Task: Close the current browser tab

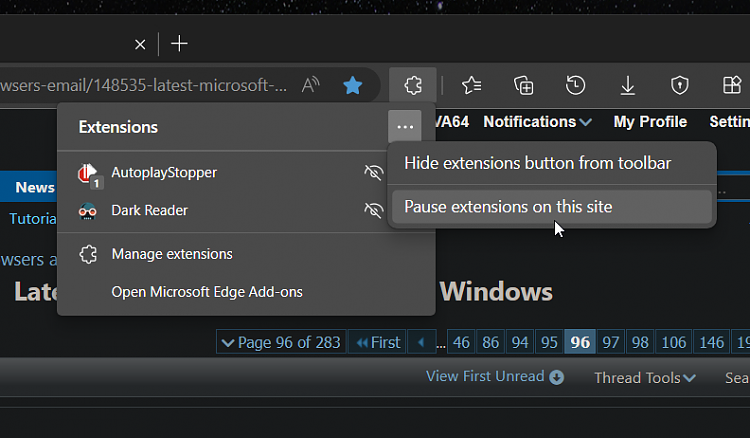Action: coord(140,44)
